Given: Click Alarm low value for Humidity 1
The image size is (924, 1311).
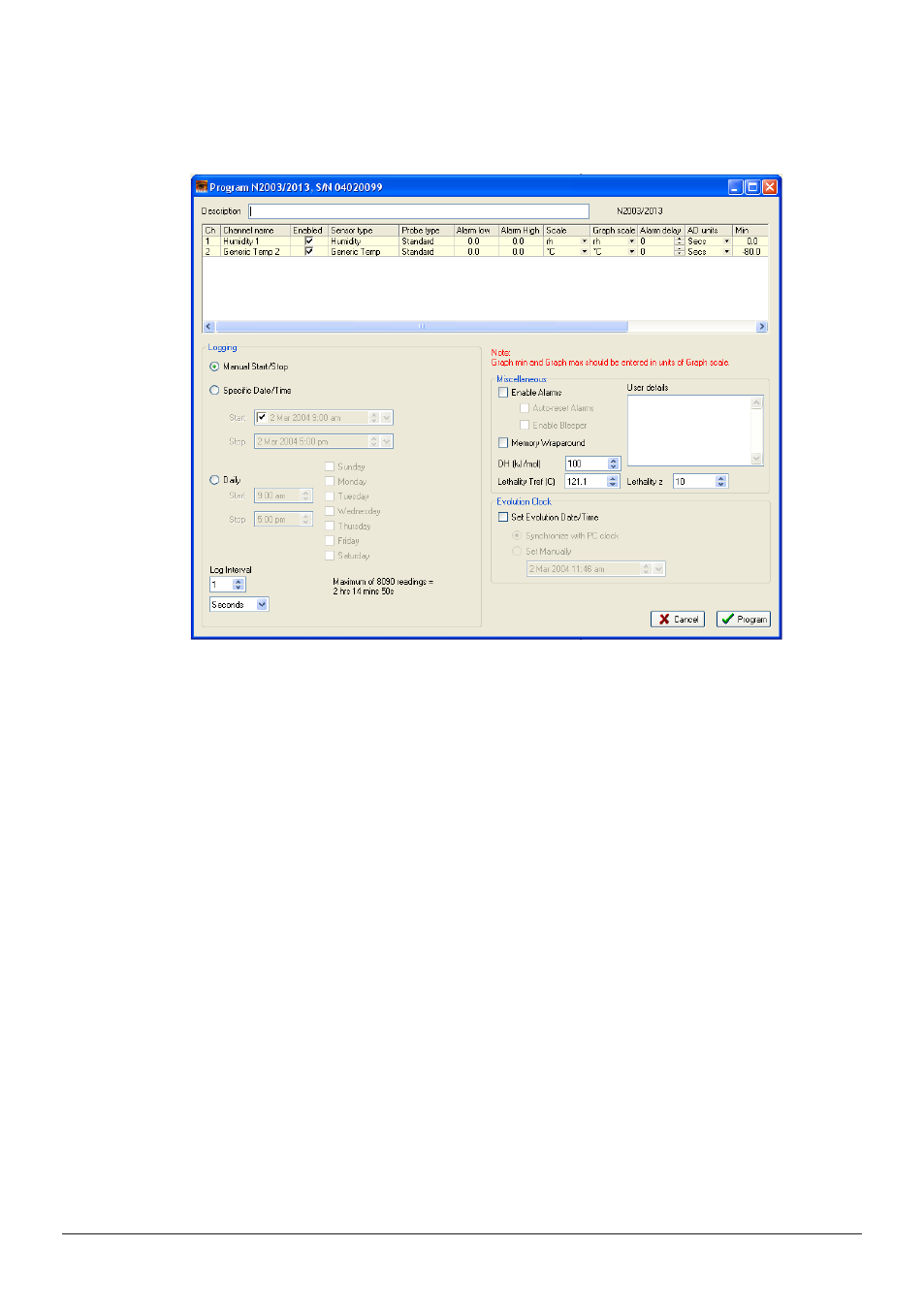Looking at the screenshot, I should (x=476, y=240).
